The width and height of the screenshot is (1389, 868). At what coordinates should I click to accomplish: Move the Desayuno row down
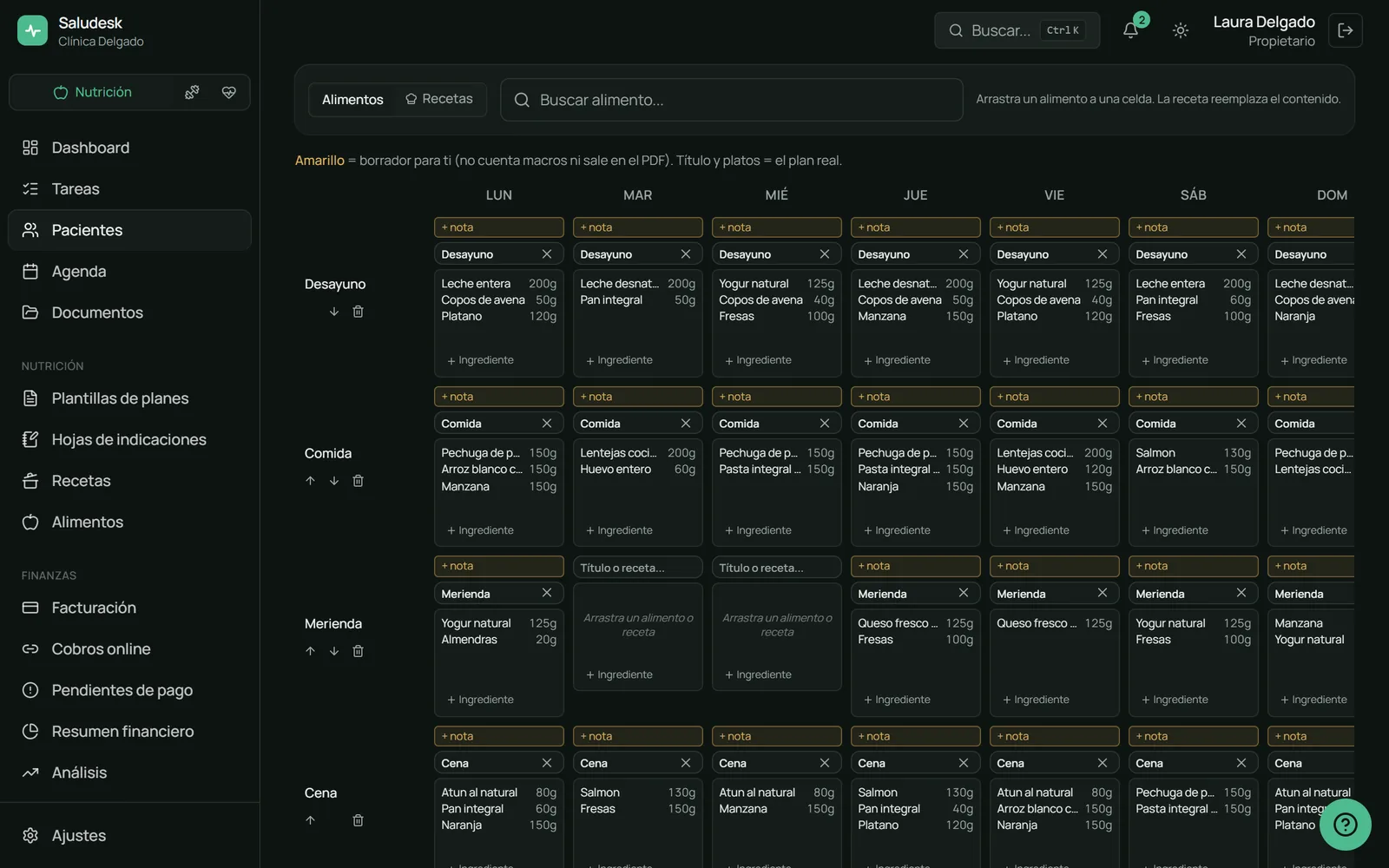(334, 312)
